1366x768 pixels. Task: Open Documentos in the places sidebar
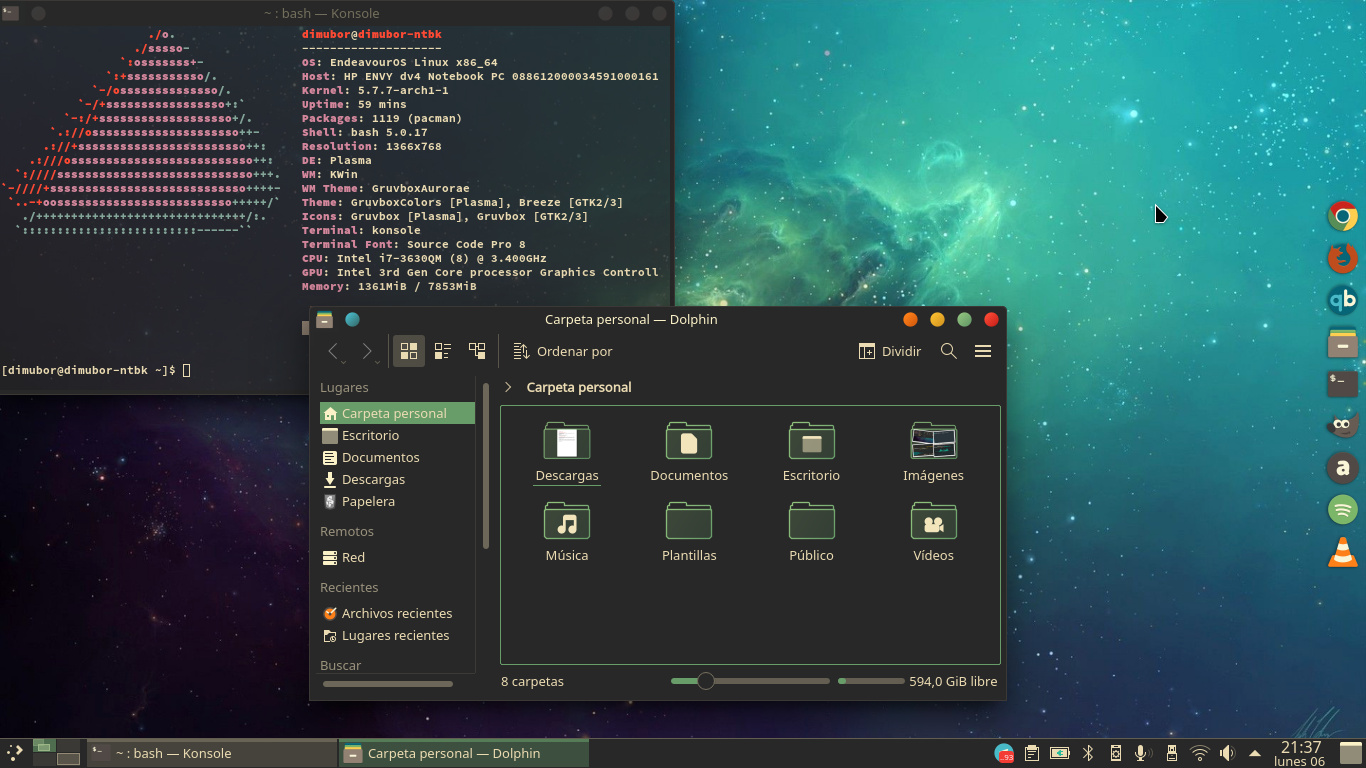(x=397, y=457)
